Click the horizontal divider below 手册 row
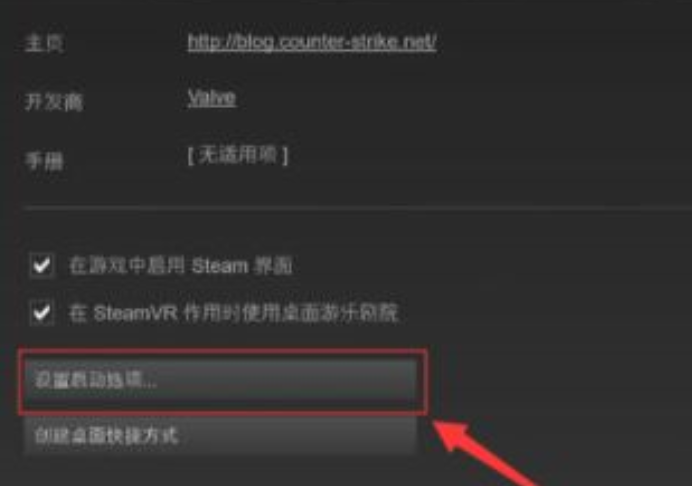Viewport: 692px width, 486px height. point(357,207)
